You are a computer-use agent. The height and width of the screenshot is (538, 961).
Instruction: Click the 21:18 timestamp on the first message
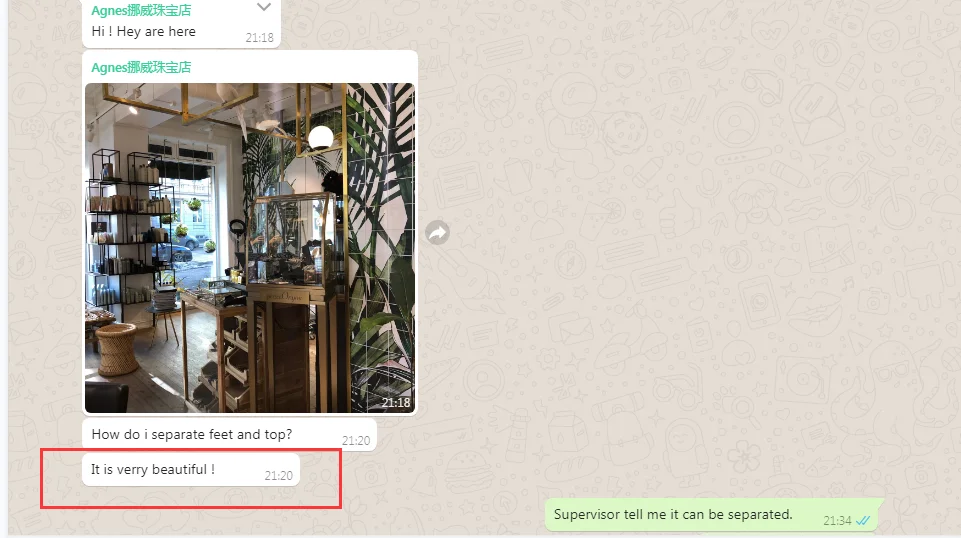pyautogui.click(x=259, y=37)
